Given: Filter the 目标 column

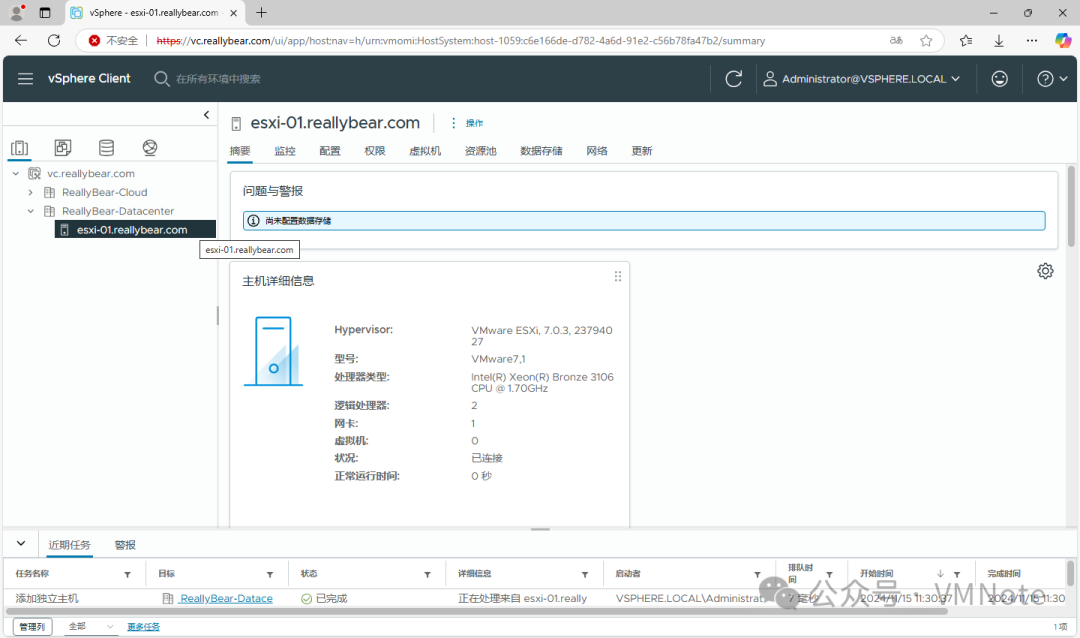Looking at the screenshot, I should click(270, 575).
